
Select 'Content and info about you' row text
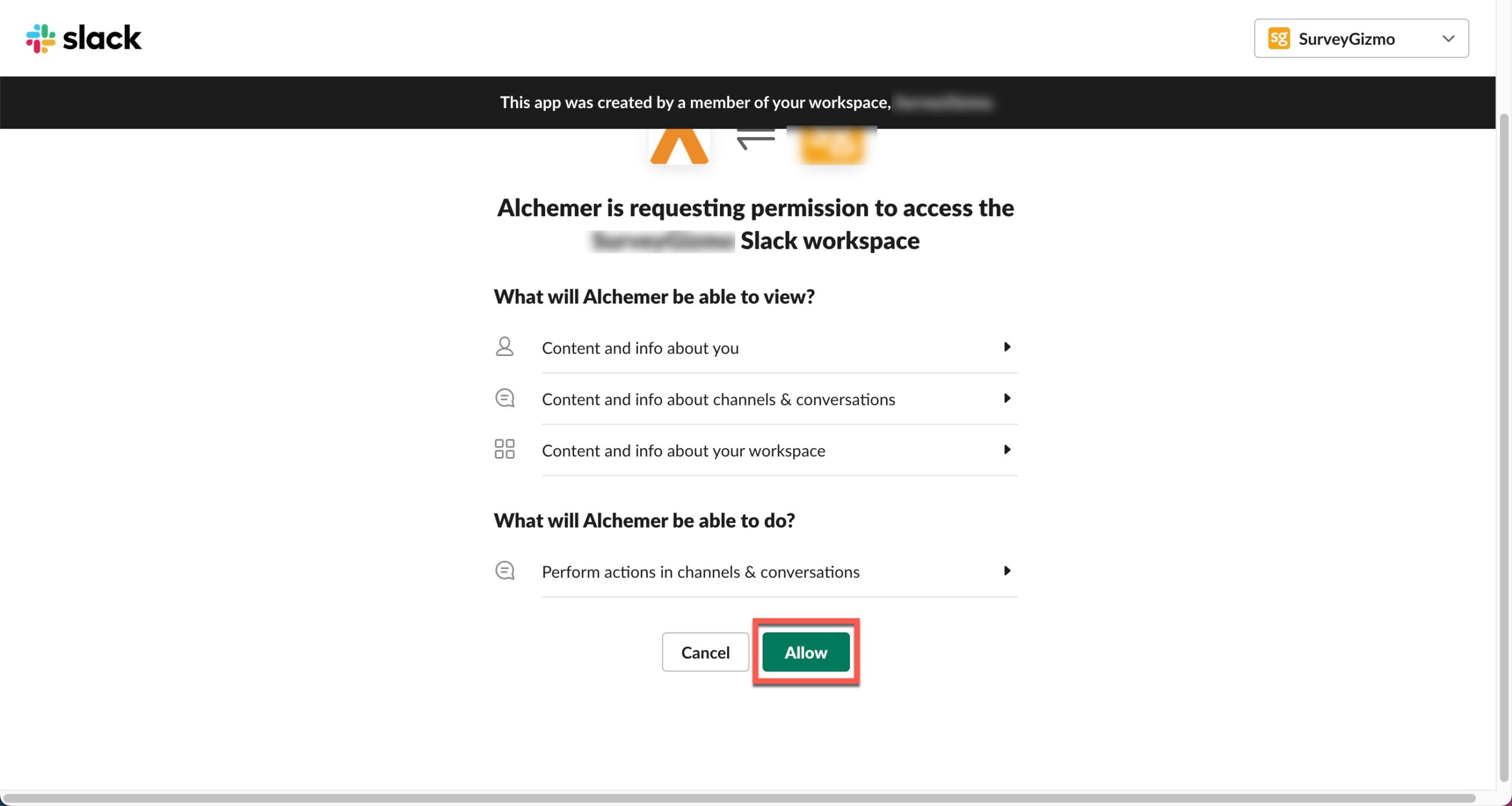pos(640,348)
